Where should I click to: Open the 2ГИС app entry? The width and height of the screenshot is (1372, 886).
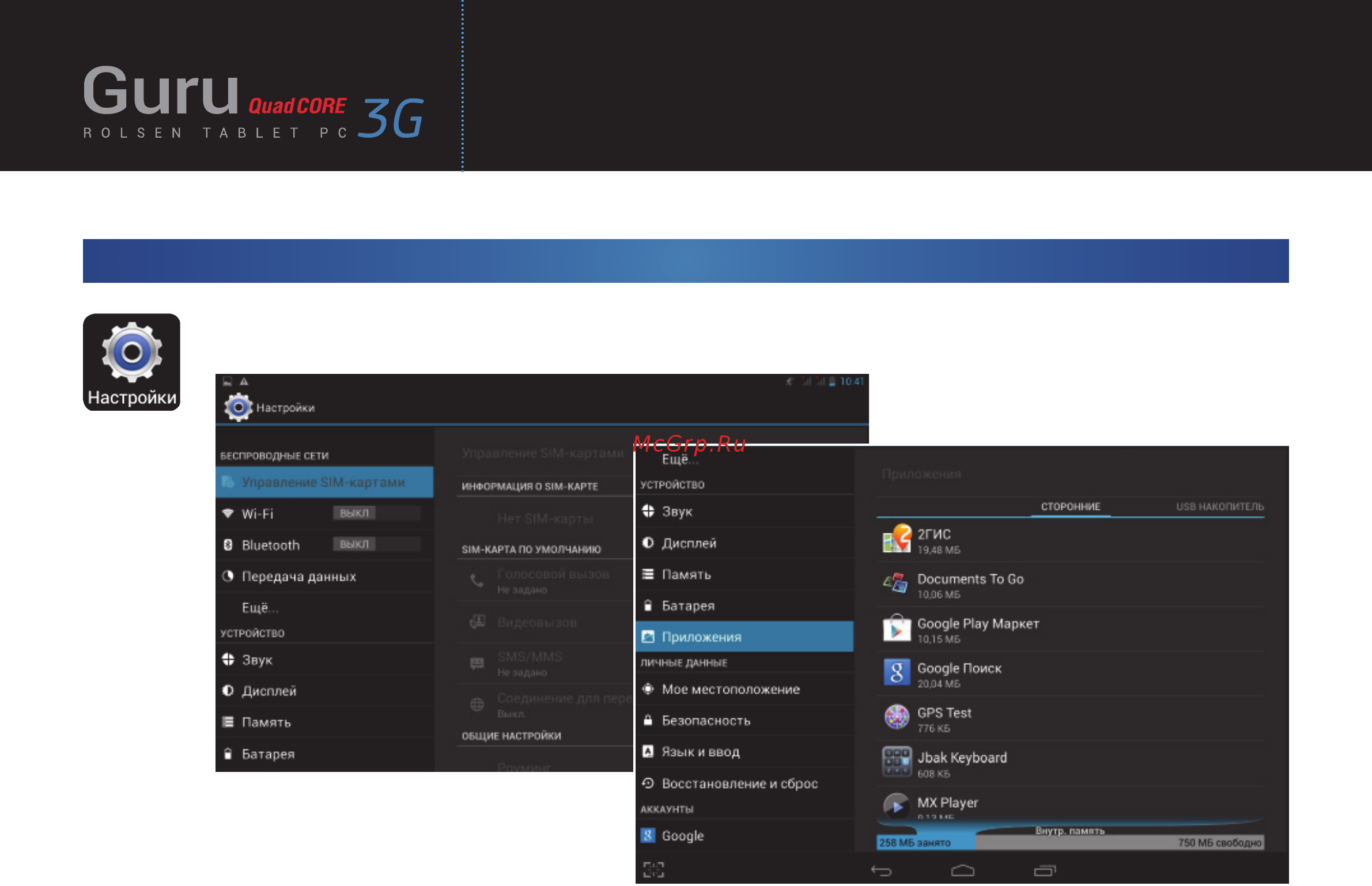[1071, 540]
